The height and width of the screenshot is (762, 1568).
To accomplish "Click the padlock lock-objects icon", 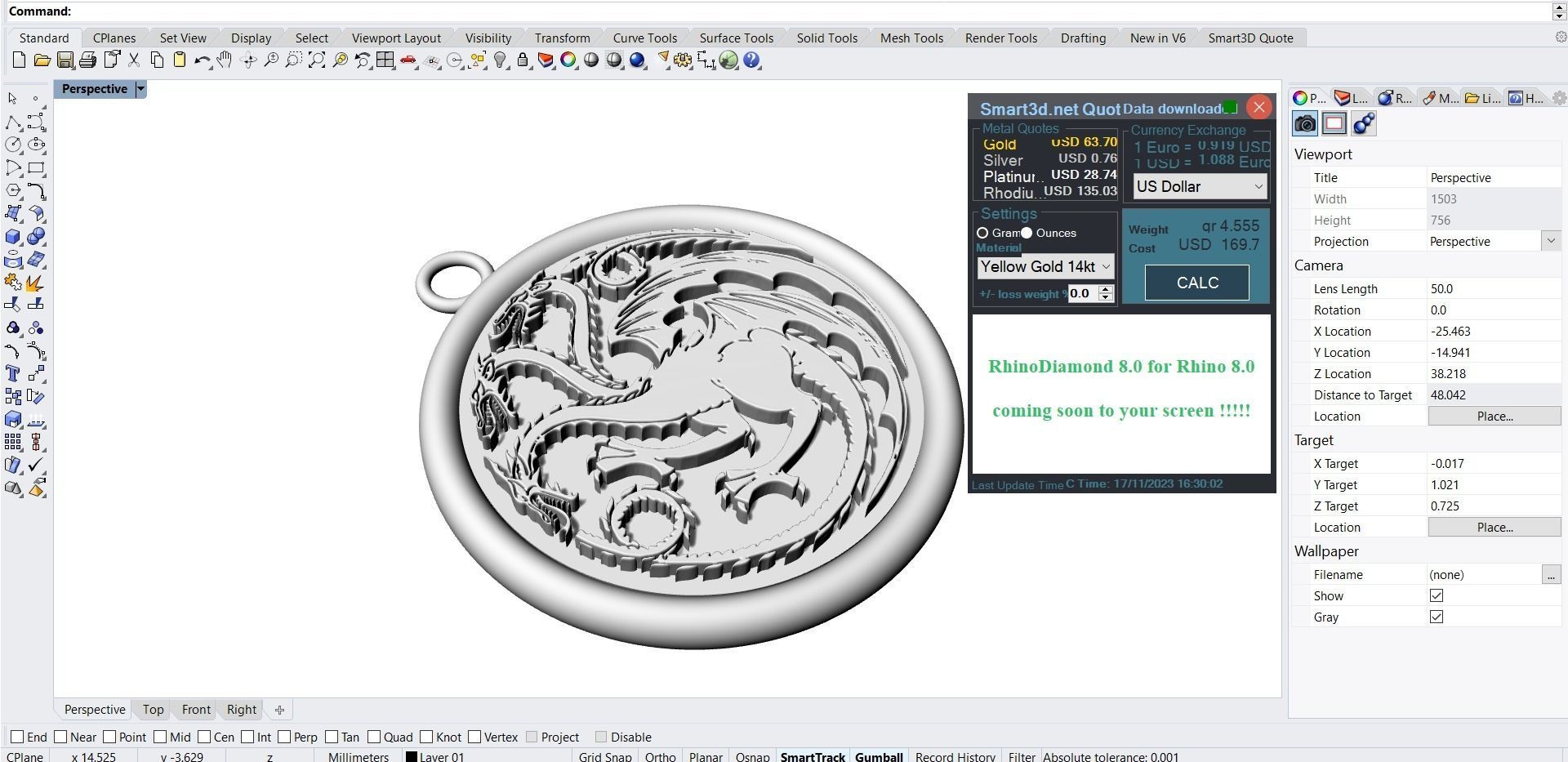I will coord(523,60).
